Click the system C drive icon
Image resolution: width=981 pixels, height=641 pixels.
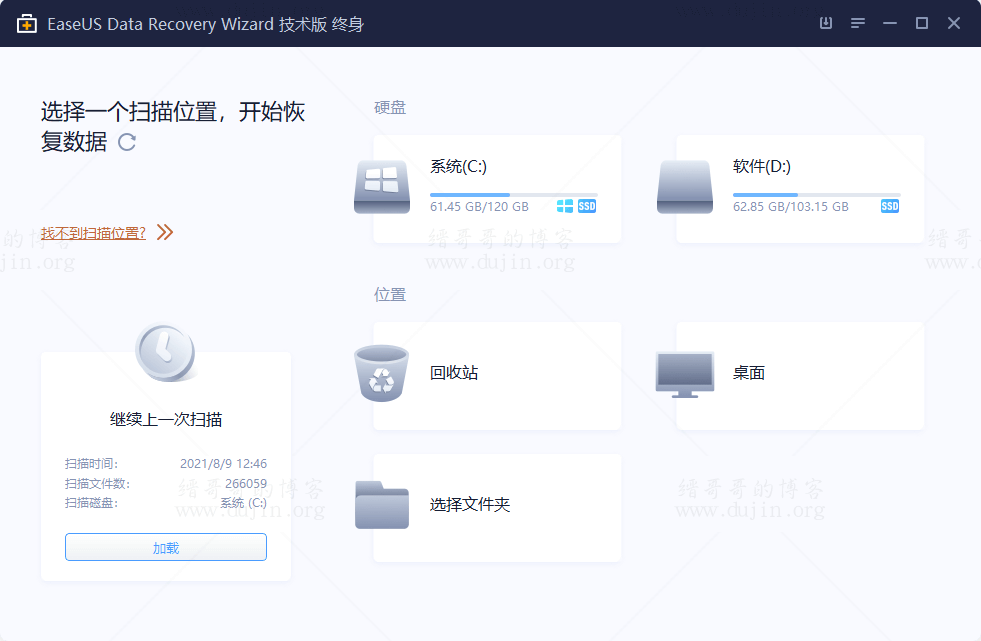tap(382, 187)
